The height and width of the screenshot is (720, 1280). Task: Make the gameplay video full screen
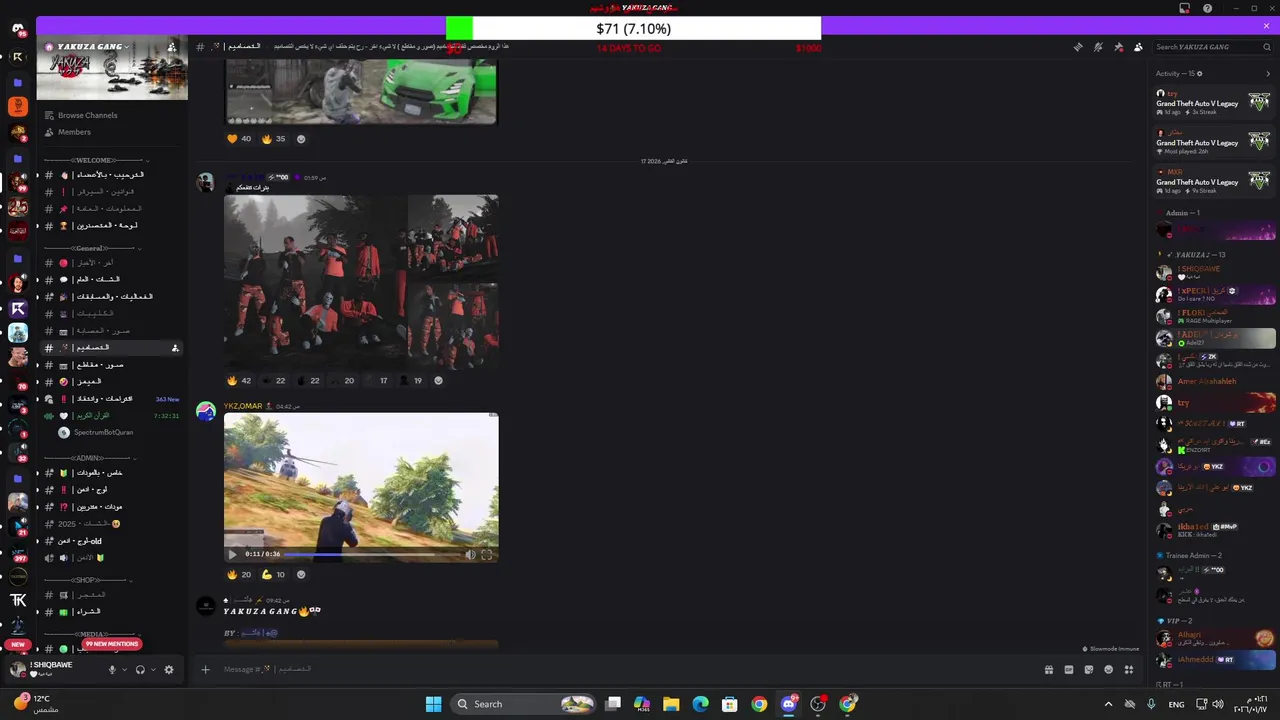[x=487, y=554]
